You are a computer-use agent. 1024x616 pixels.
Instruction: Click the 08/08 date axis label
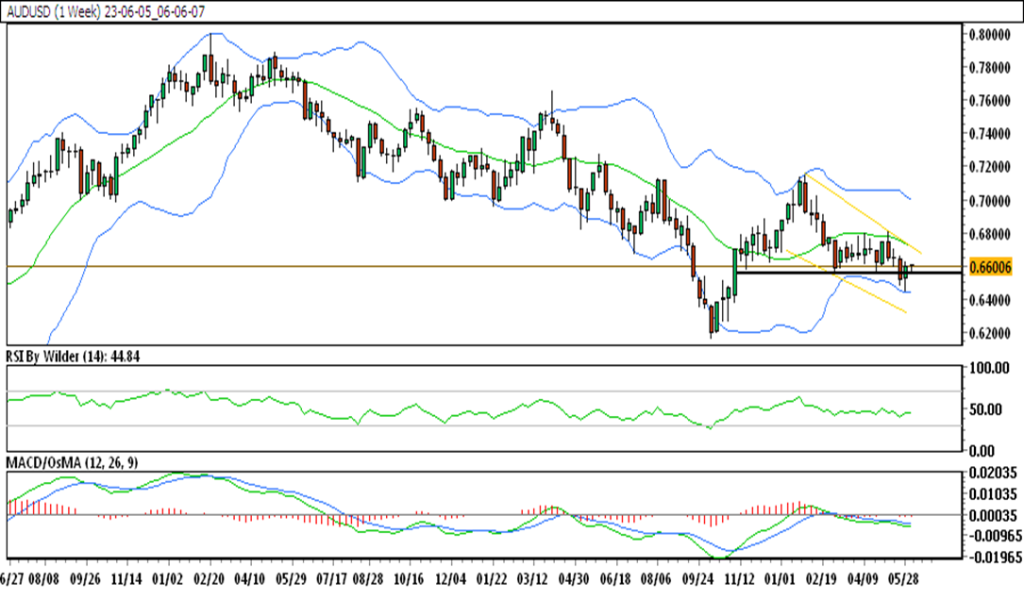44,580
